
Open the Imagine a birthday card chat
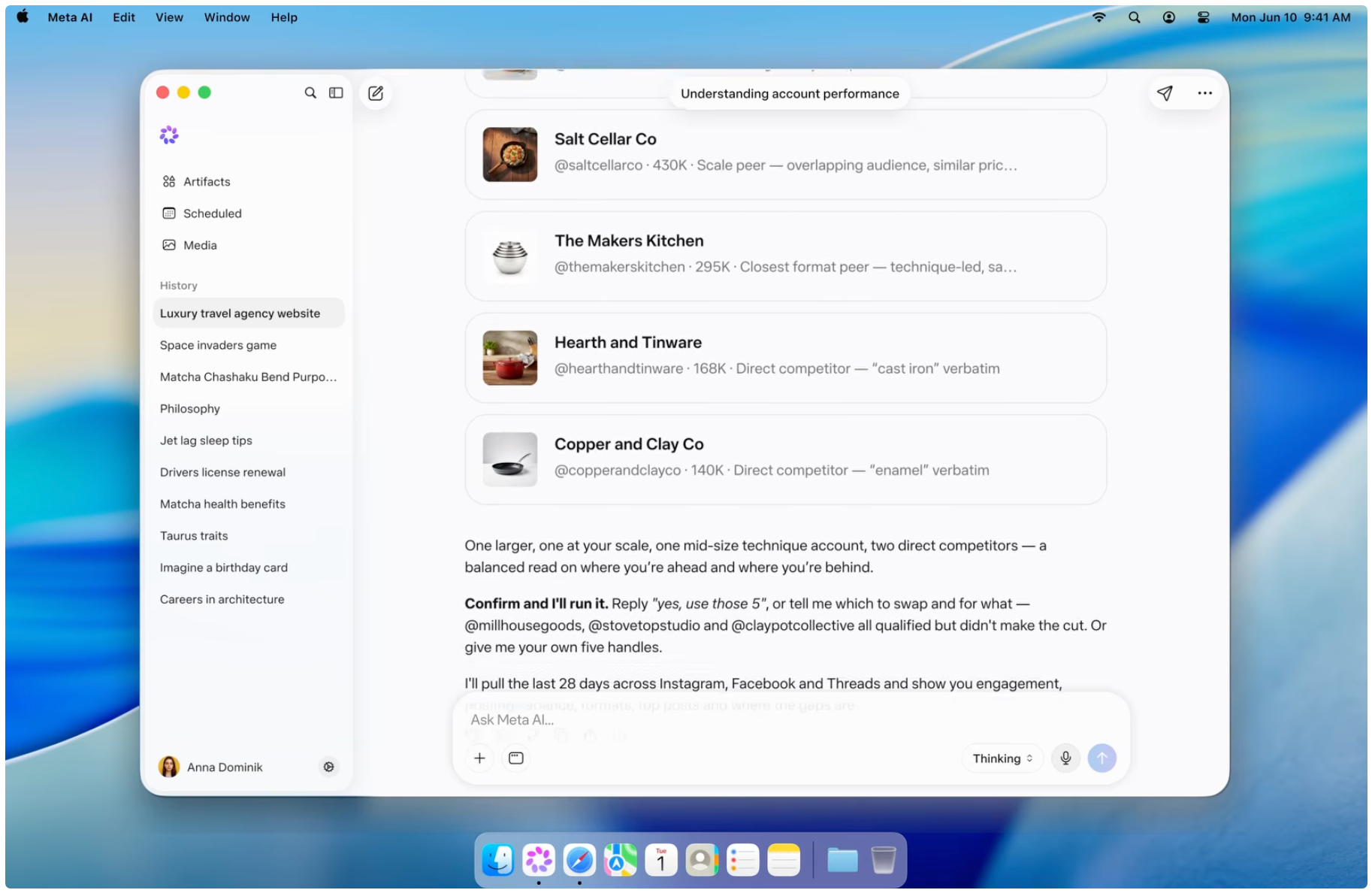coord(249,568)
